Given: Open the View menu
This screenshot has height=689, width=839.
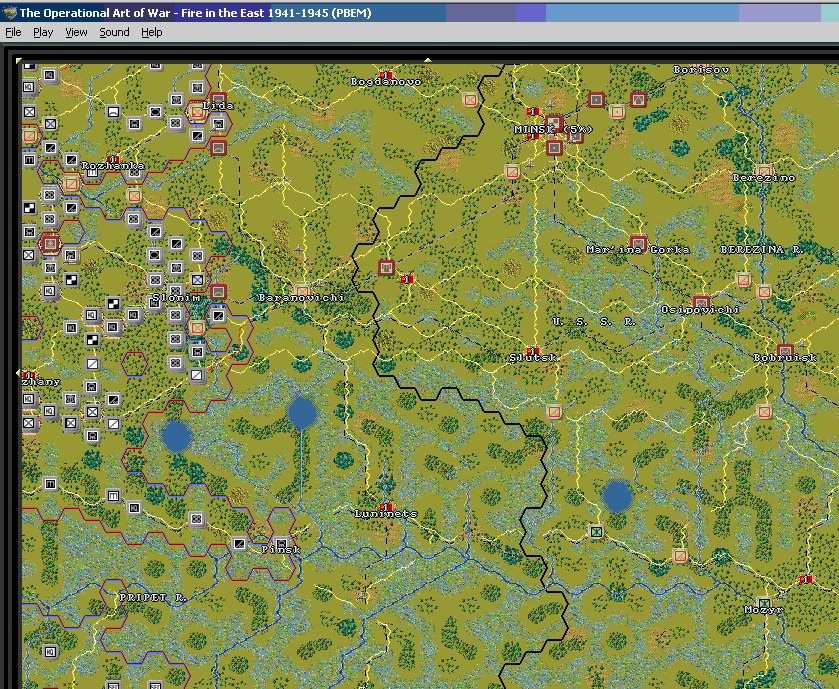Looking at the screenshot, I should point(76,33).
